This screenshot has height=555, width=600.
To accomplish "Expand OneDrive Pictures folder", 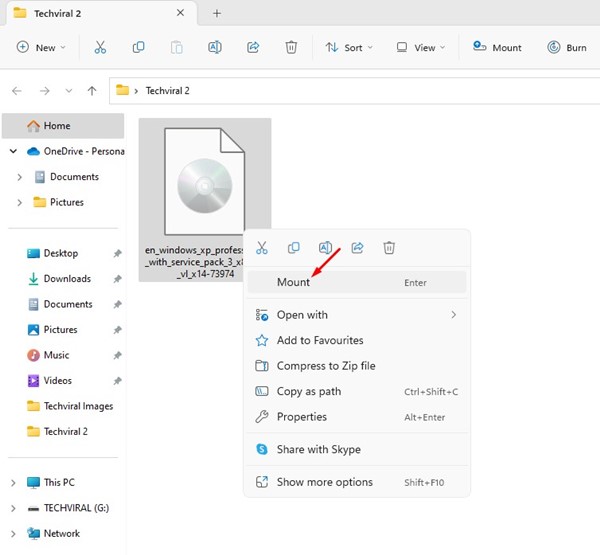I will point(20,202).
